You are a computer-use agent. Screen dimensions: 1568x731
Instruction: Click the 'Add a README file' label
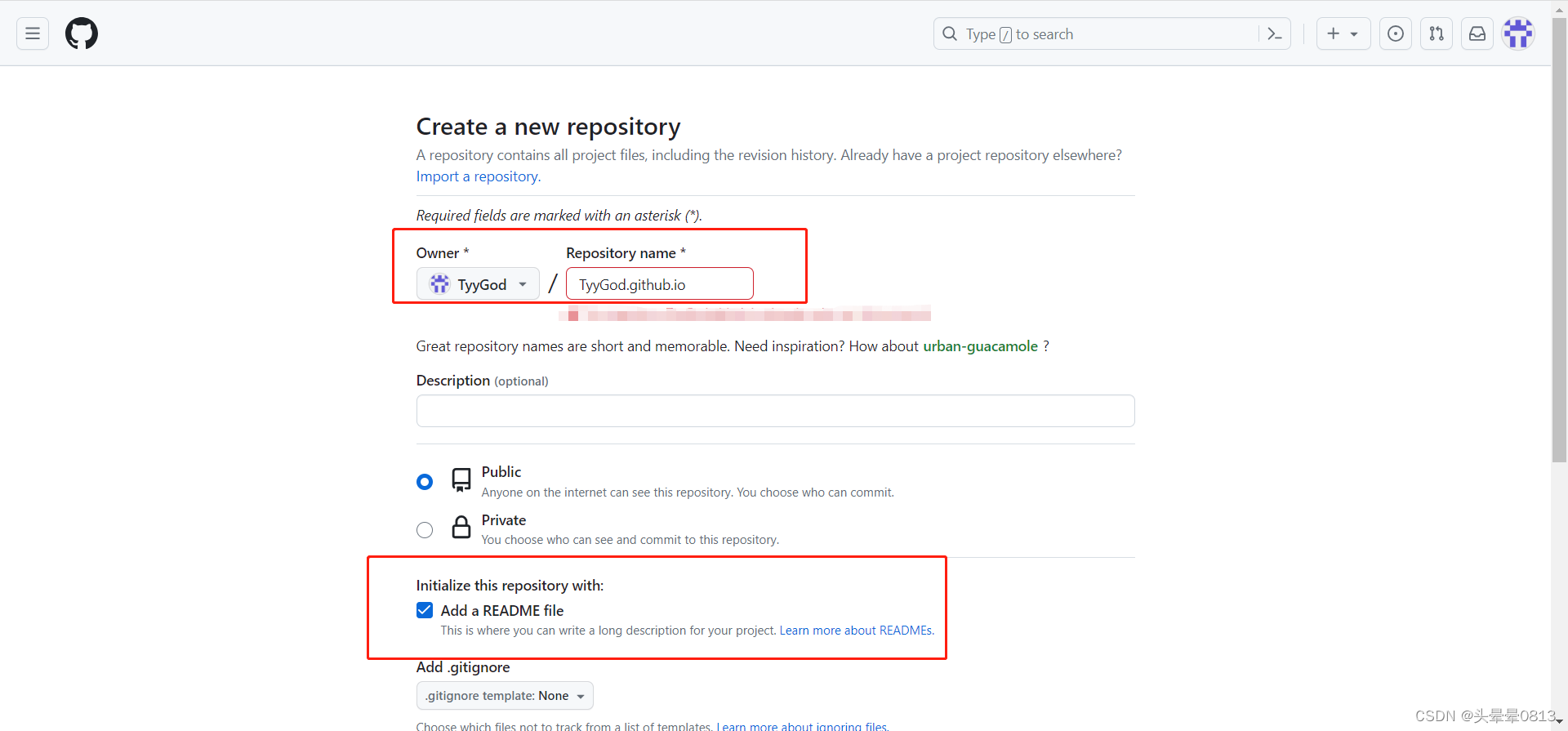coord(502,611)
